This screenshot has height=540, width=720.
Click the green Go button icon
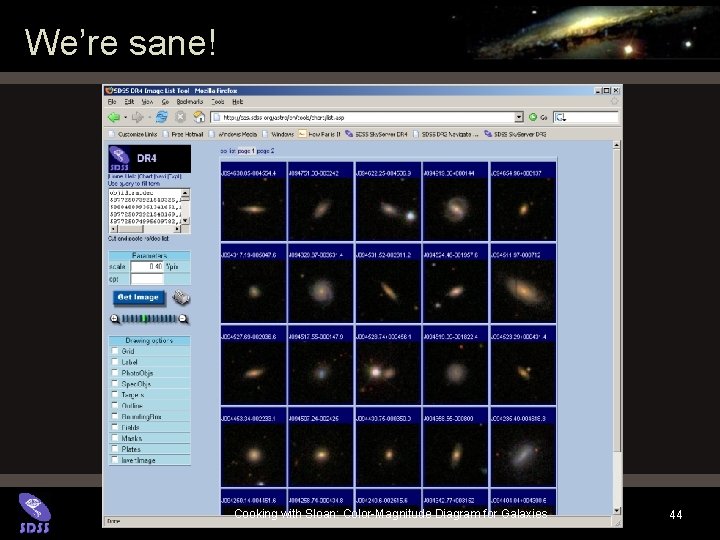point(533,117)
